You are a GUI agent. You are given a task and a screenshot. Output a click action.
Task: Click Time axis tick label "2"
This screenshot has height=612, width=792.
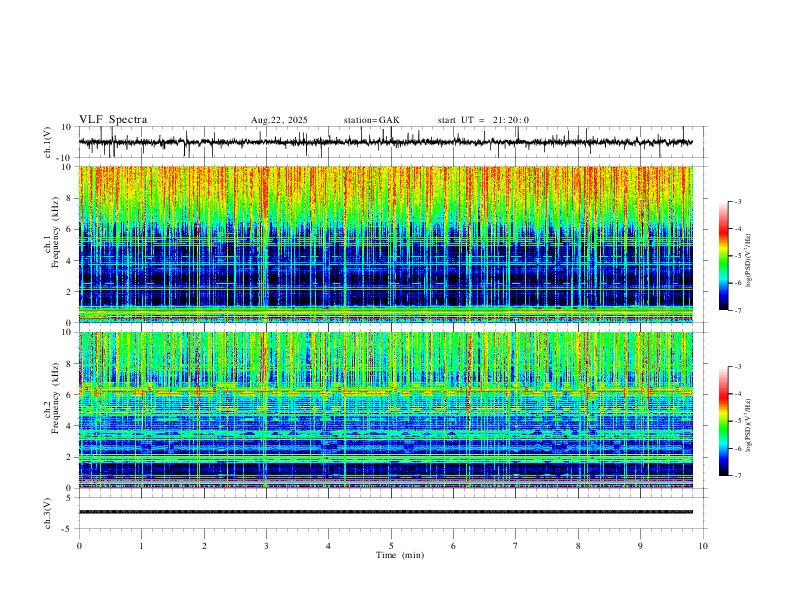(x=204, y=546)
